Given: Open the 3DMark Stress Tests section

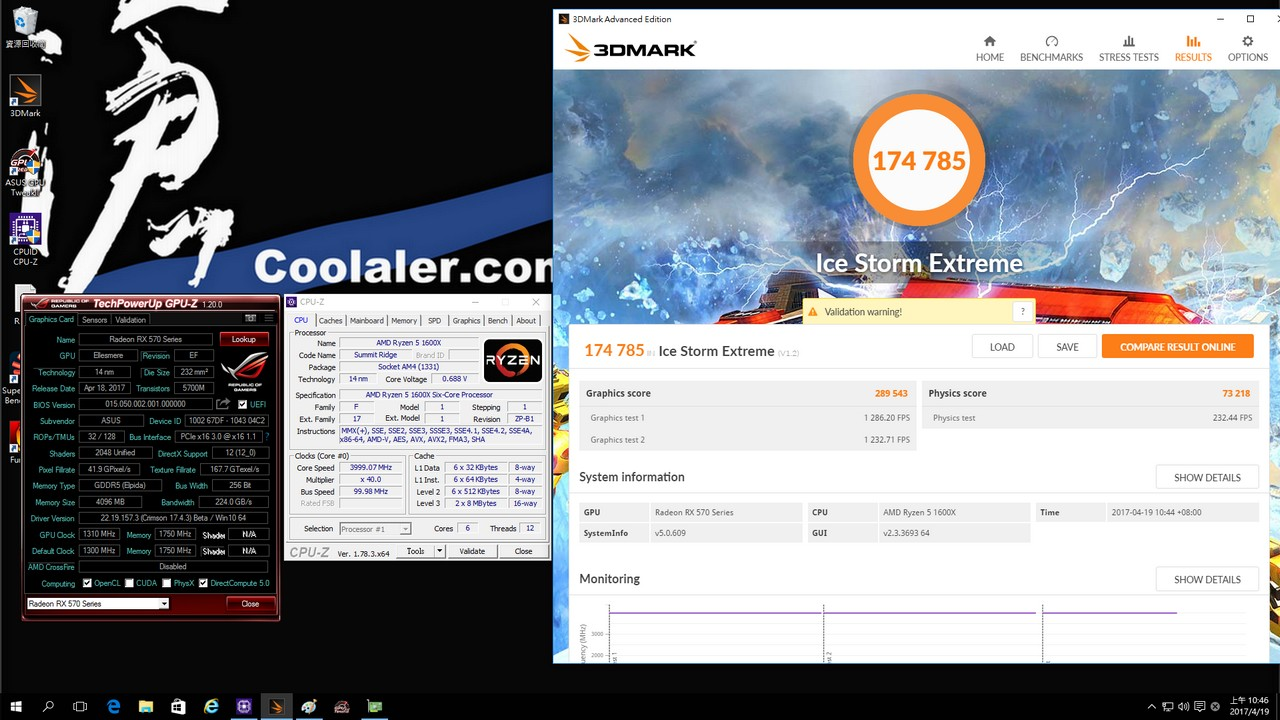Looking at the screenshot, I should 1129,48.
